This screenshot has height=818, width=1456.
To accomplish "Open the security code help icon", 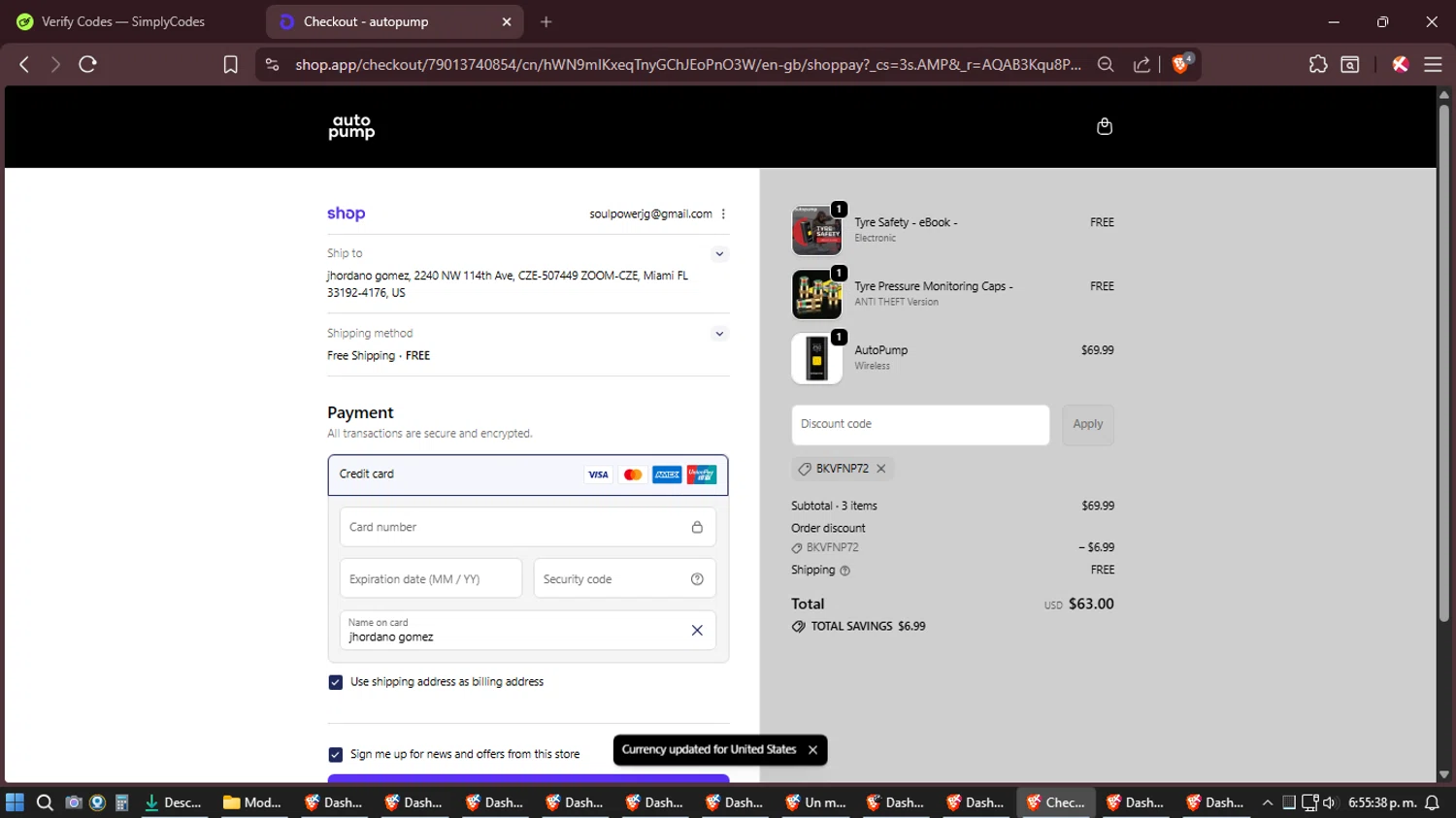I will (x=697, y=579).
